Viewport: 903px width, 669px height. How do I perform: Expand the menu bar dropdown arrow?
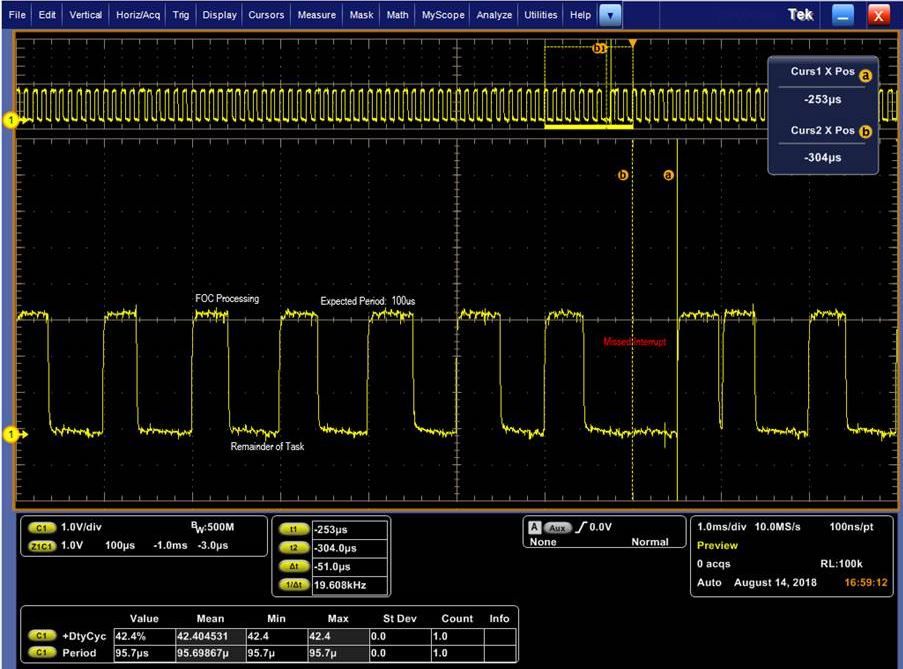click(610, 16)
